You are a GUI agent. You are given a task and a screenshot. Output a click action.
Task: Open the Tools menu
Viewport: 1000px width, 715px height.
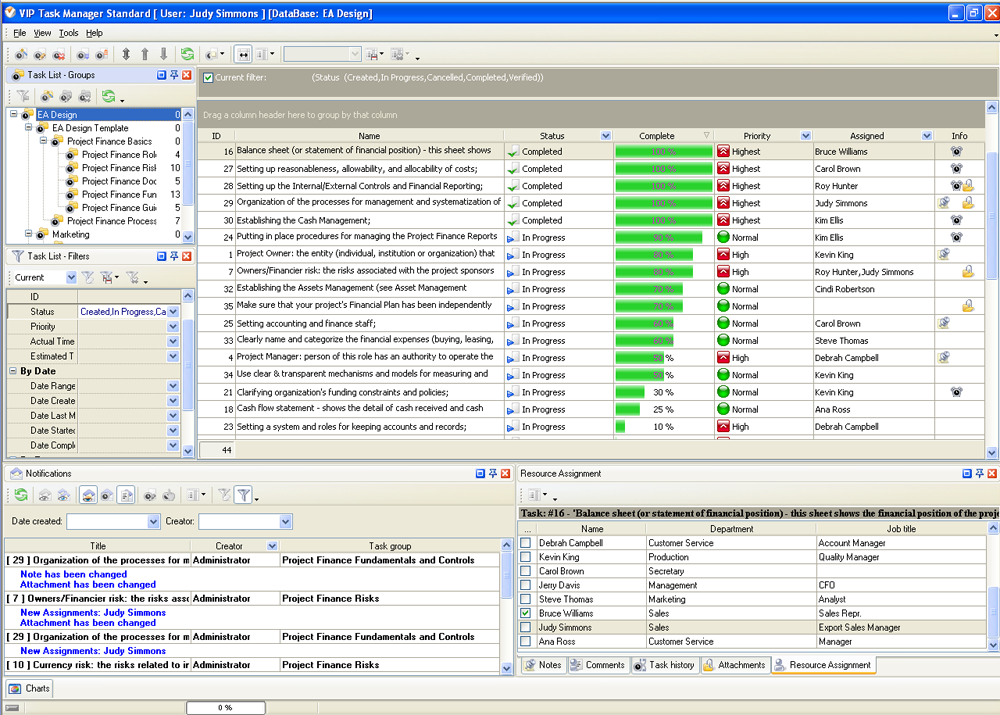[68, 33]
